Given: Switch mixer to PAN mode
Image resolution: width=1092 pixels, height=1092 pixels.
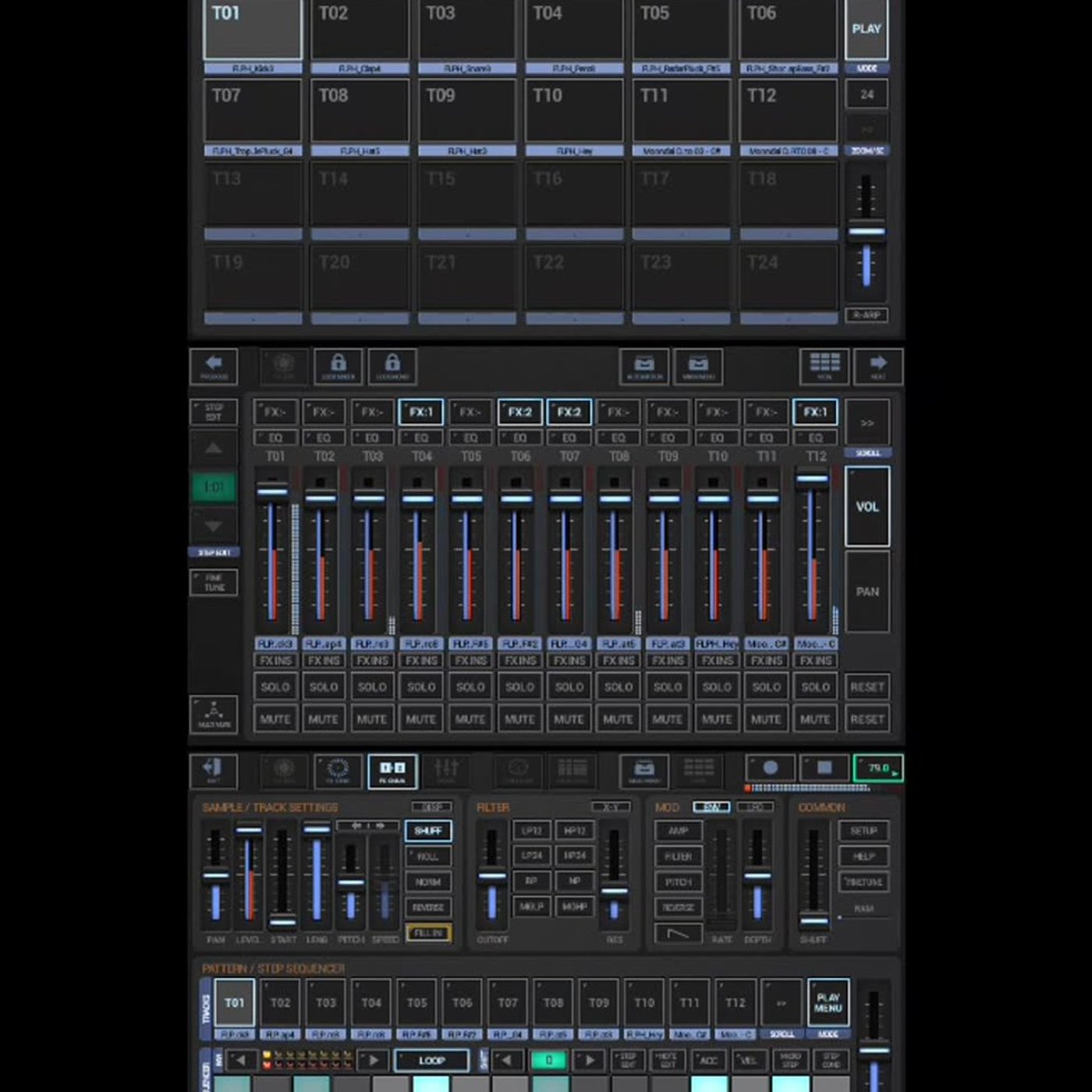Looking at the screenshot, I should pyautogui.click(x=867, y=591).
